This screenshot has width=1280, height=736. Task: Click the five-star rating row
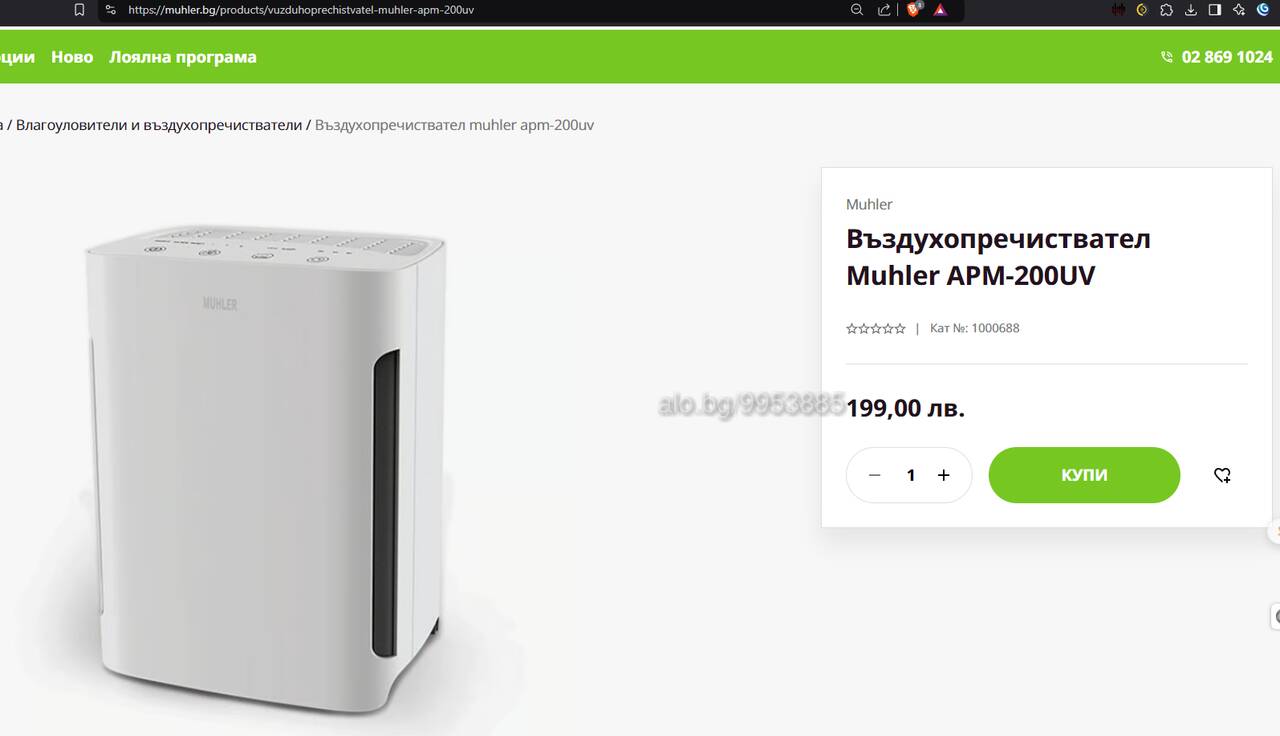pyautogui.click(x=876, y=328)
